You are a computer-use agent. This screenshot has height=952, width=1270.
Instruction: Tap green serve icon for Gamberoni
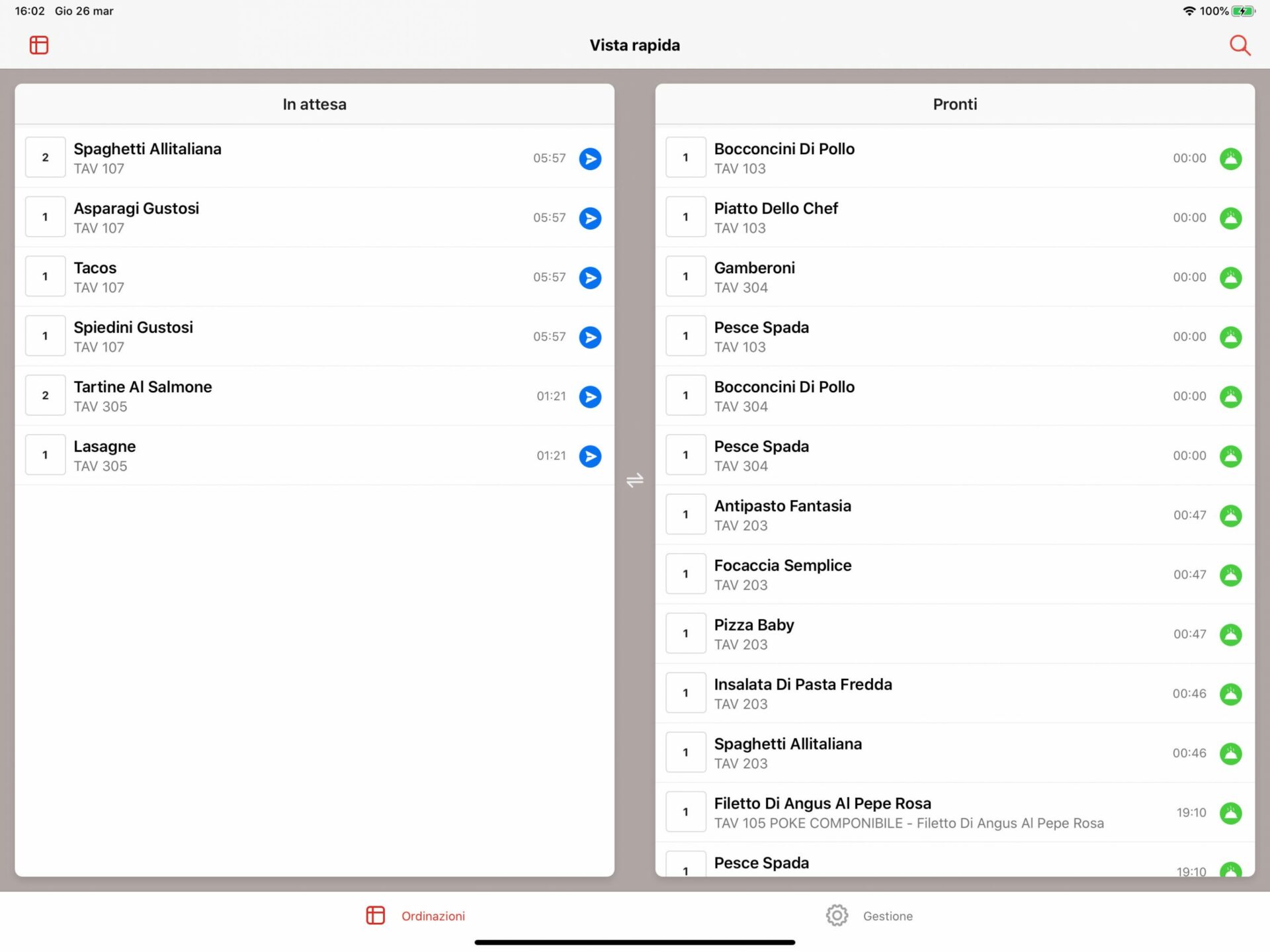coord(1230,278)
